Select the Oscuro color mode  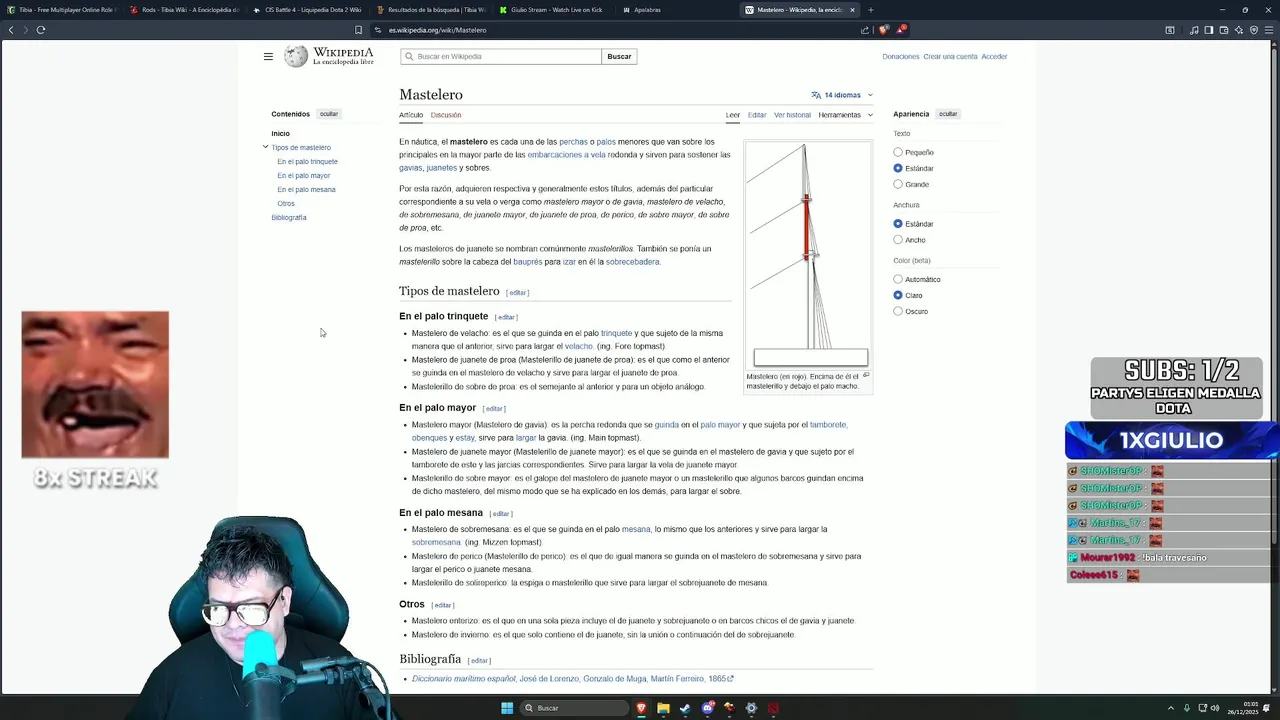898,311
